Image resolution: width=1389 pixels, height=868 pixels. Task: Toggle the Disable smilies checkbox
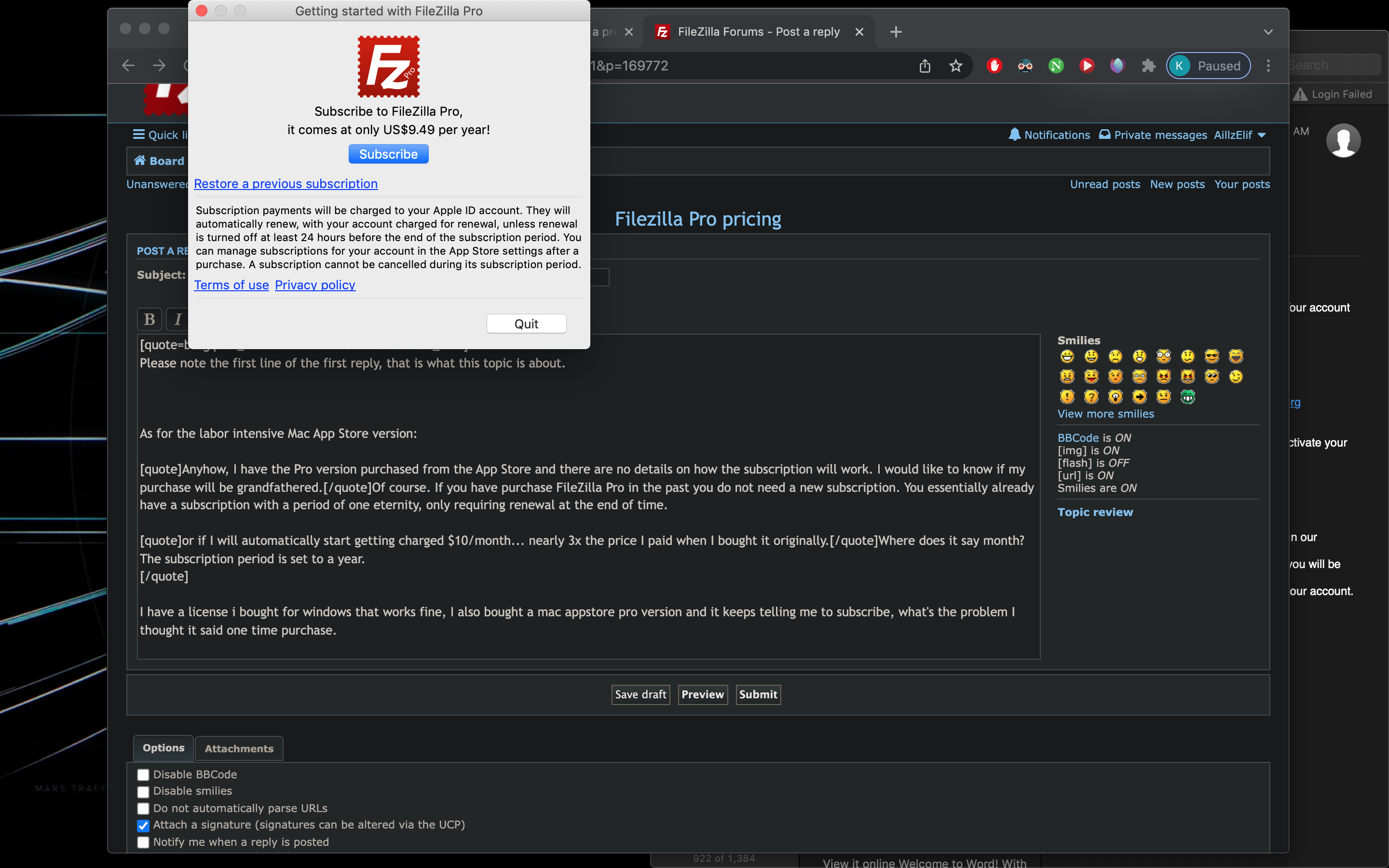click(143, 792)
